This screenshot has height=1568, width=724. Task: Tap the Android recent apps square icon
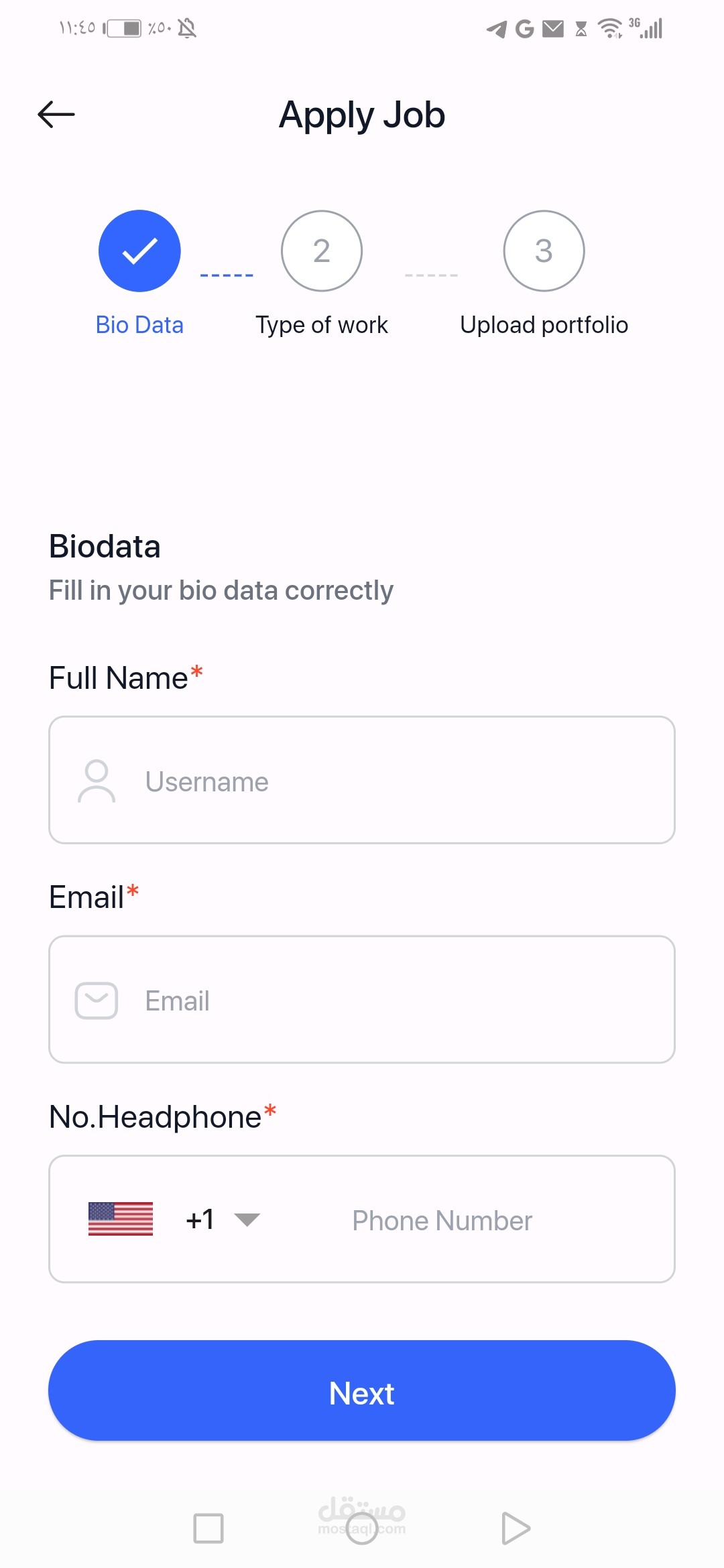208,1528
